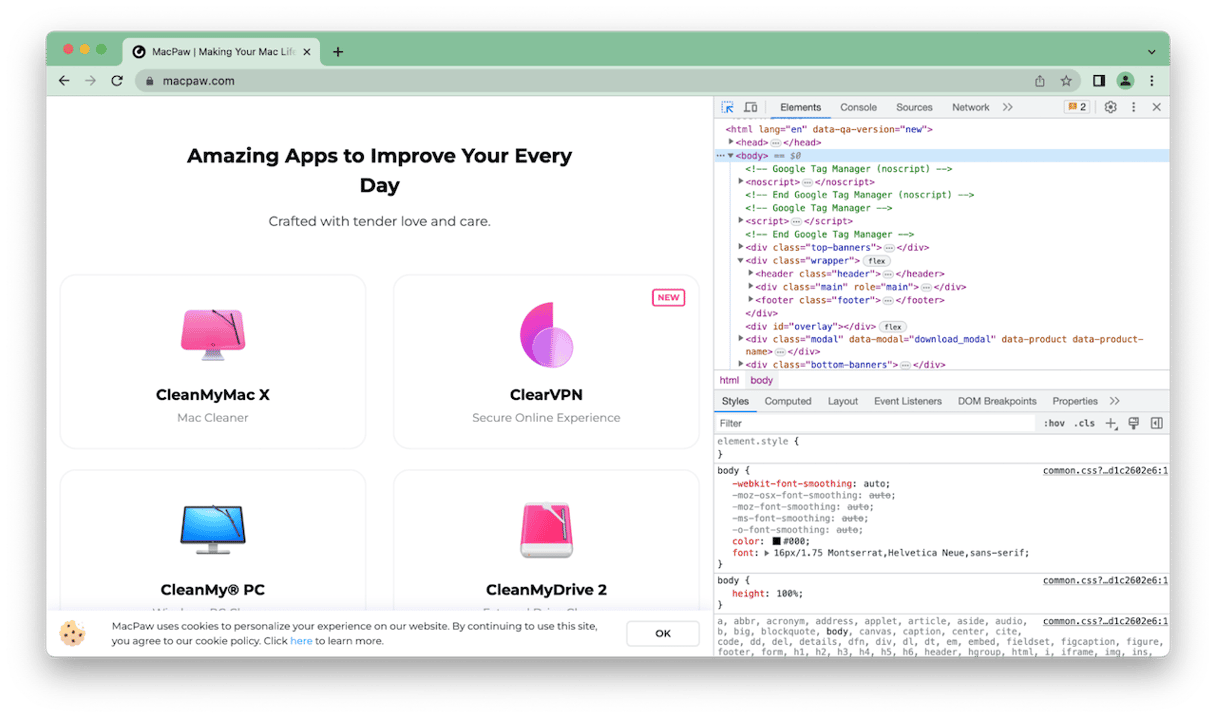The width and height of the screenshot is (1216, 718).
Task: Toggle the browser side panel icon
Action: pyautogui.click(x=1099, y=81)
